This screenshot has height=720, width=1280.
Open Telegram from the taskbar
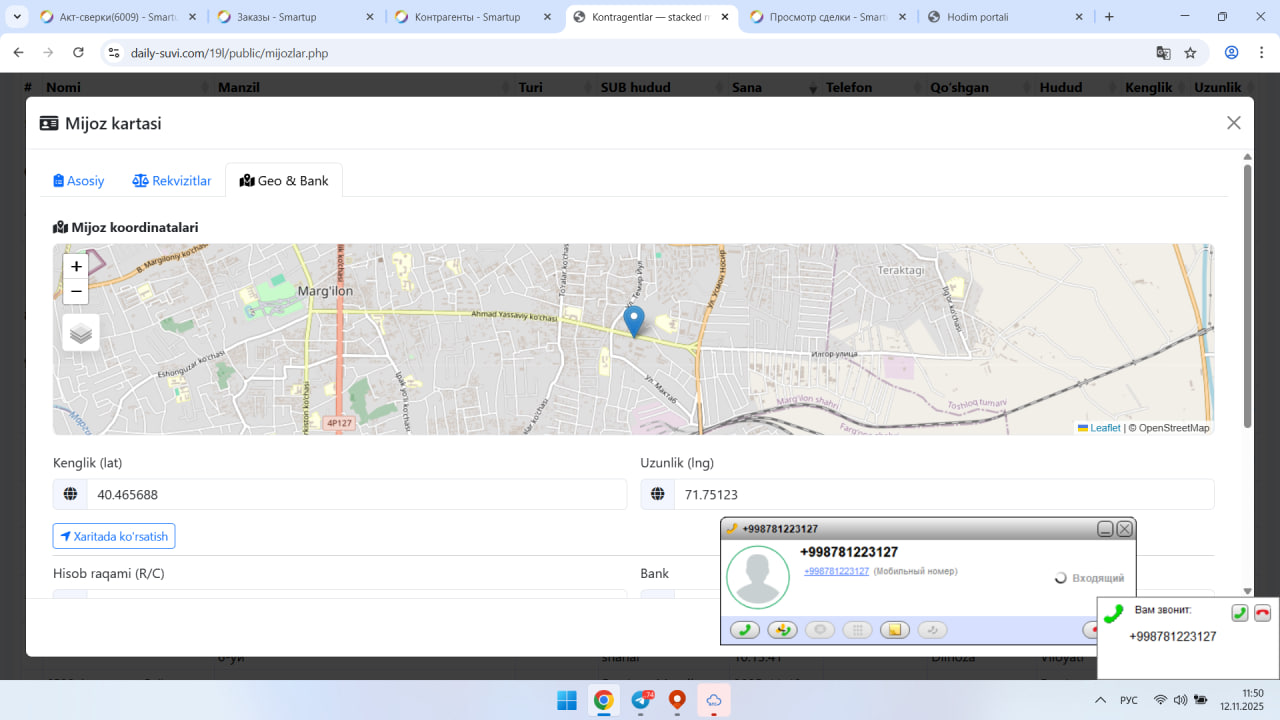click(x=641, y=700)
